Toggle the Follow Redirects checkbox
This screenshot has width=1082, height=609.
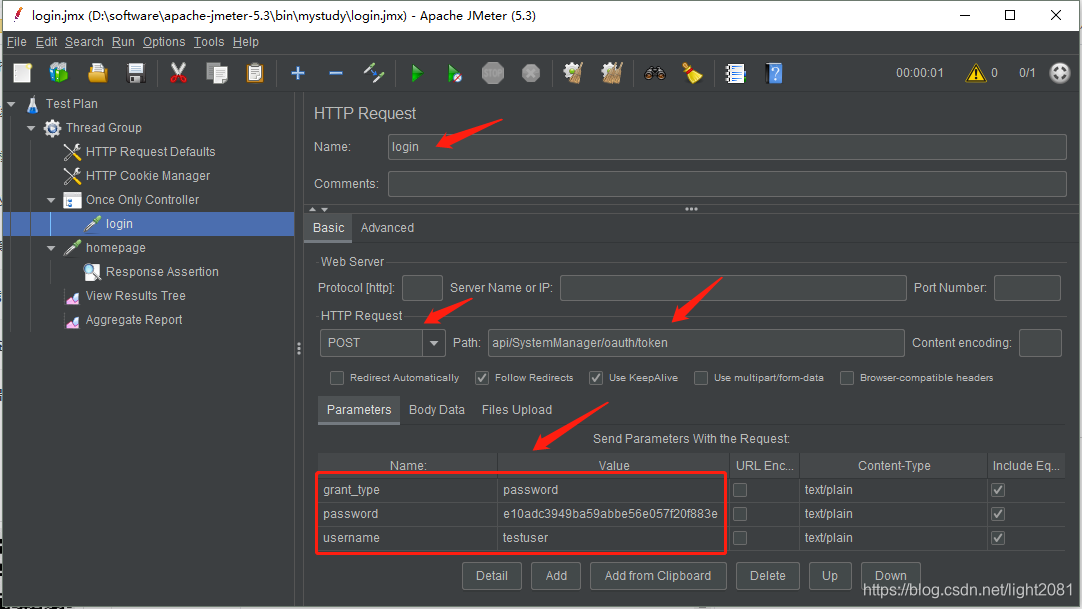(482, 378)
